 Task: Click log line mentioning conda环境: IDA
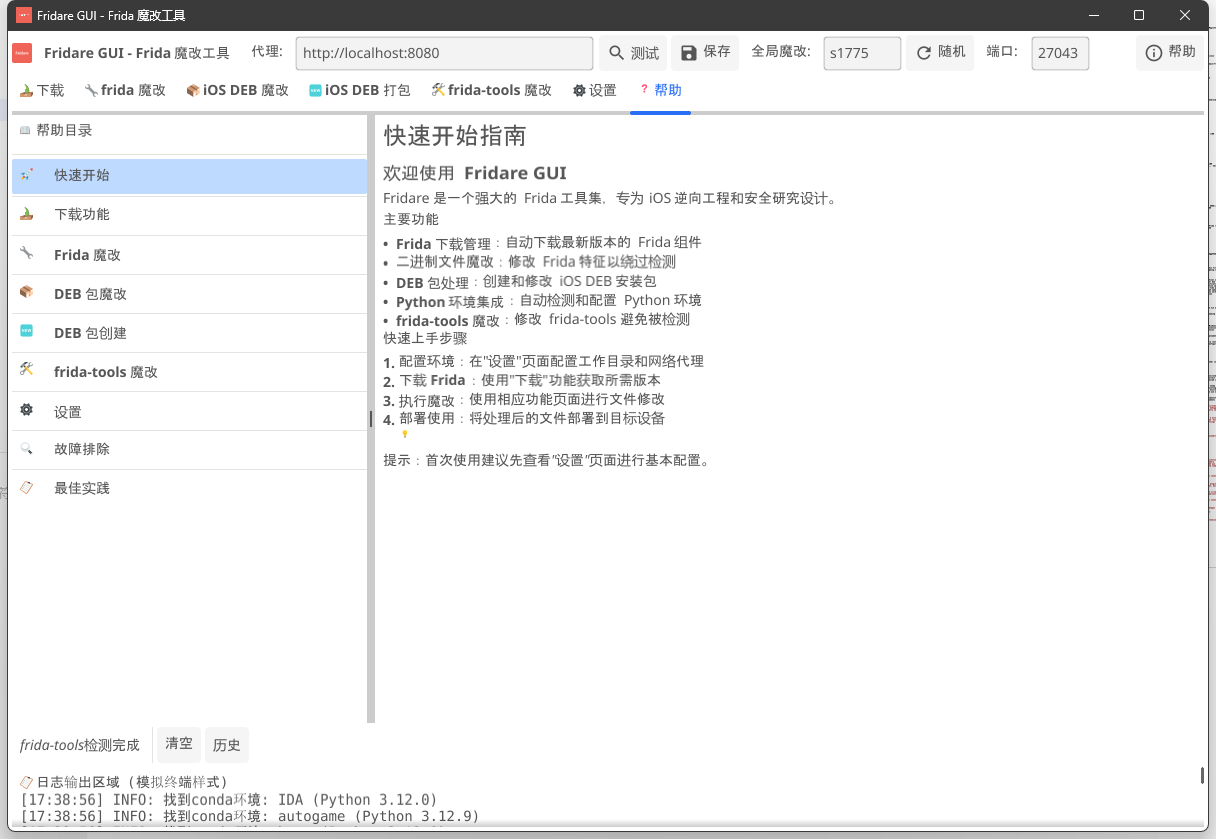click(229, 800)
